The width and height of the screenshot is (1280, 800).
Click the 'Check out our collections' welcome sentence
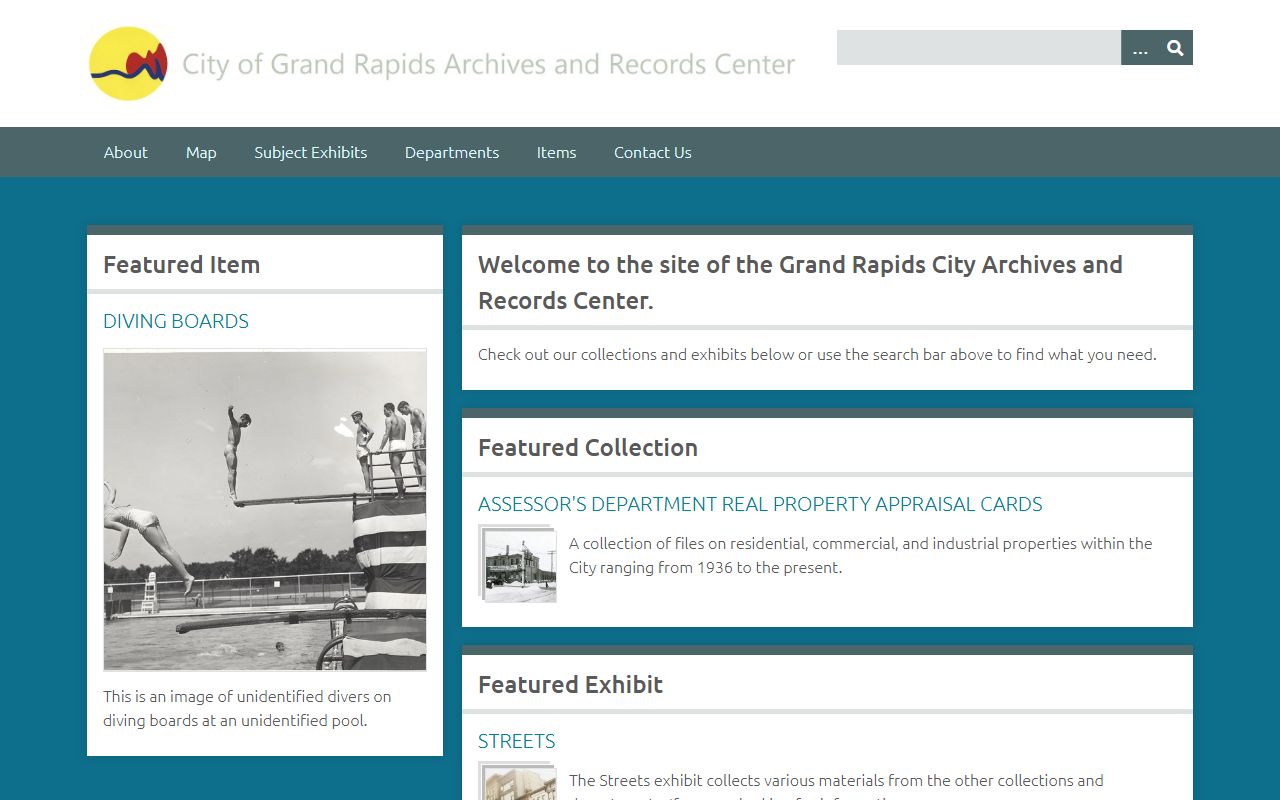pos(817,354)
